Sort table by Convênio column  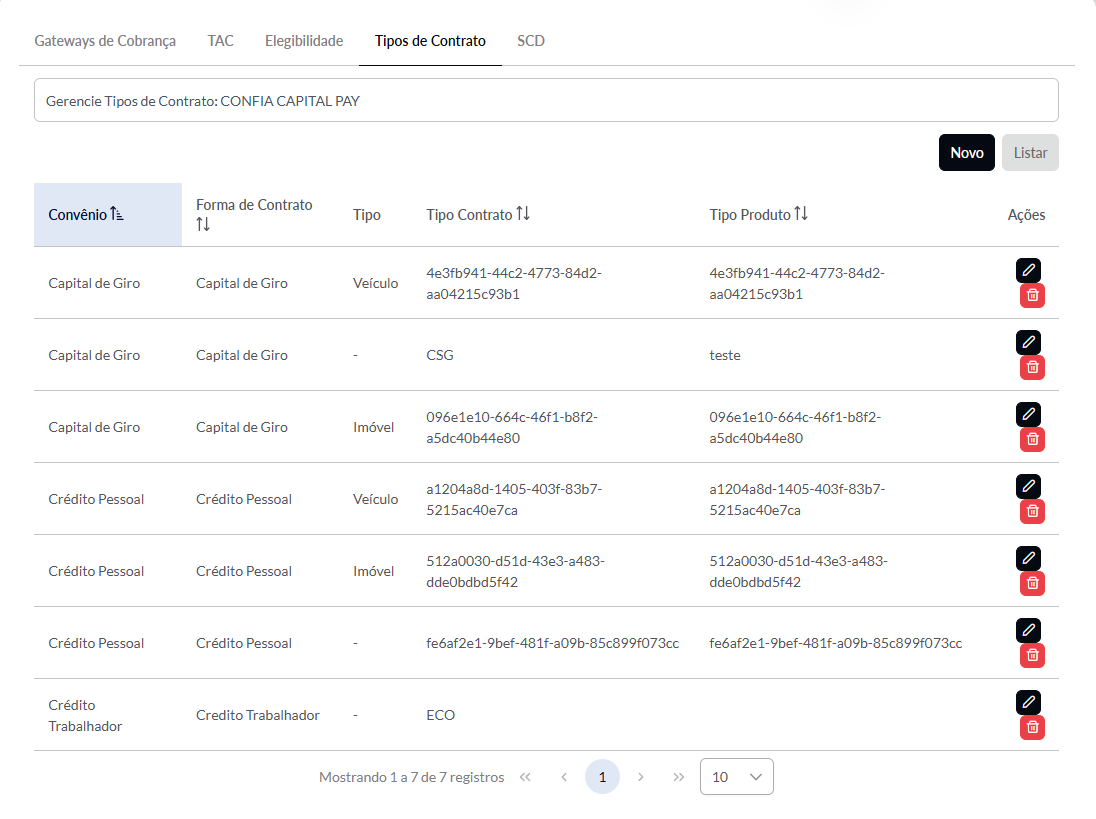[x=108, y=215]
